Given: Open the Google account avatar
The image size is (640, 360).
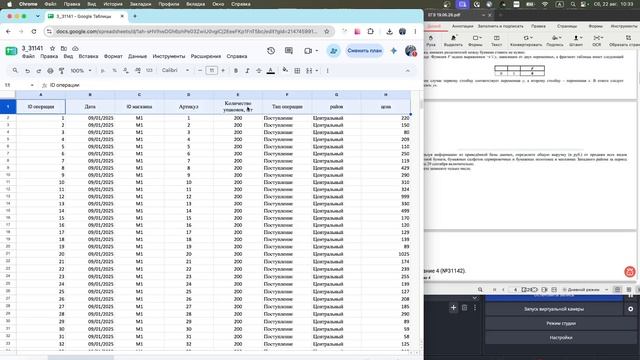Looking at the screenshot, I should (410, 51).
